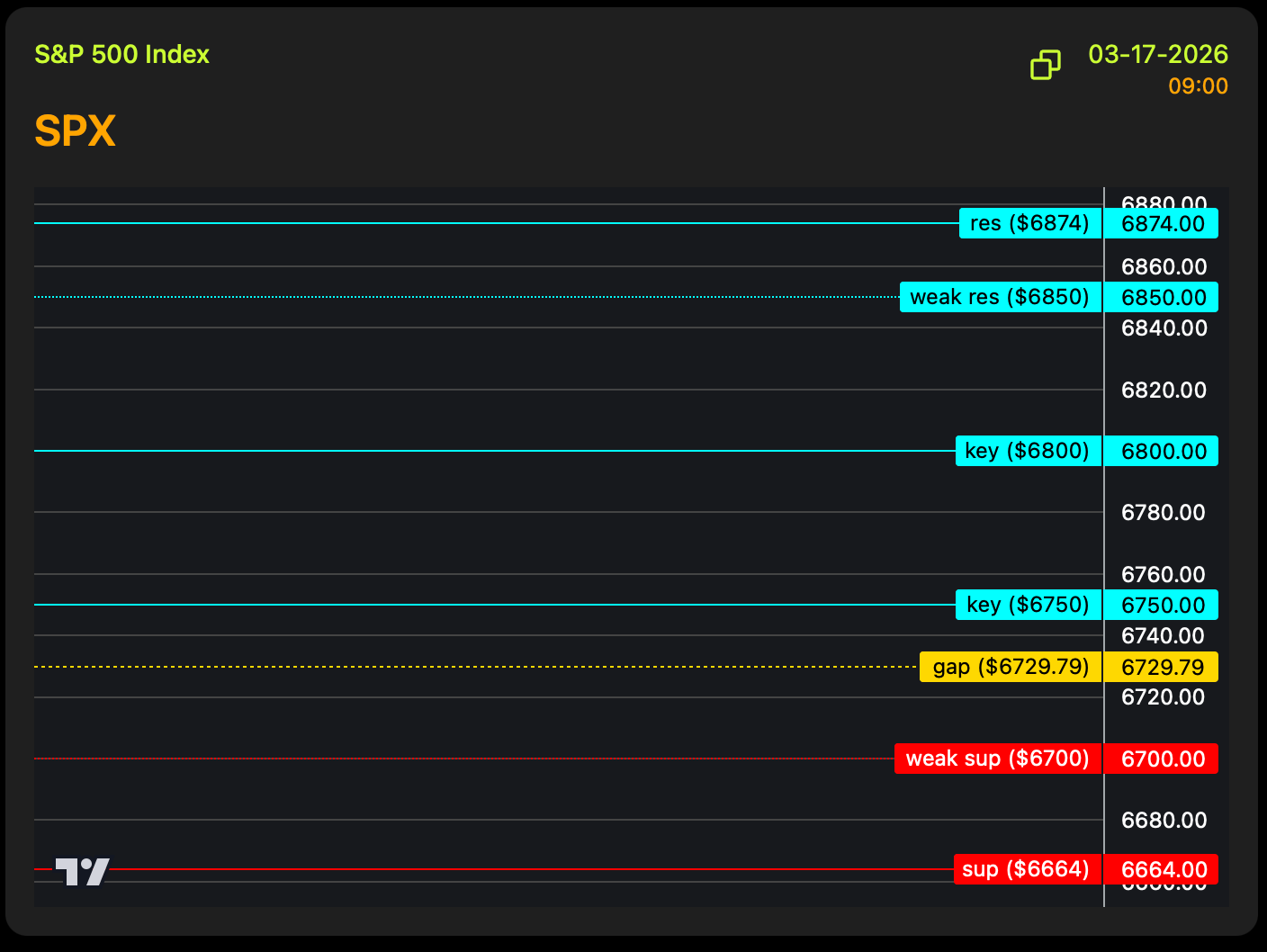Viewport: 1267px width, 952px height.
Task: Click the 6874.00 price axis tag
Action: click(1162, 223)
